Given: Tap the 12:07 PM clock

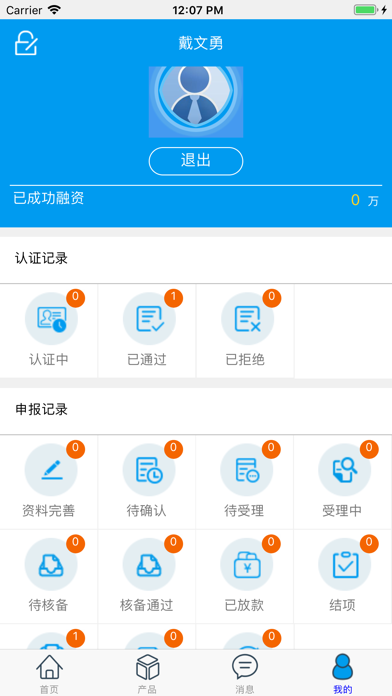Looking at the screenshot, I should [x=198, y=10].
